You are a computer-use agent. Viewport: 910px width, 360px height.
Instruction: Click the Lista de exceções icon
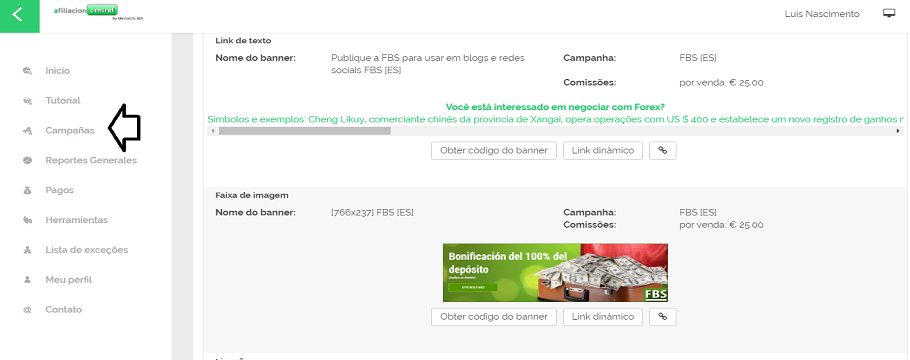pos(27,250)
